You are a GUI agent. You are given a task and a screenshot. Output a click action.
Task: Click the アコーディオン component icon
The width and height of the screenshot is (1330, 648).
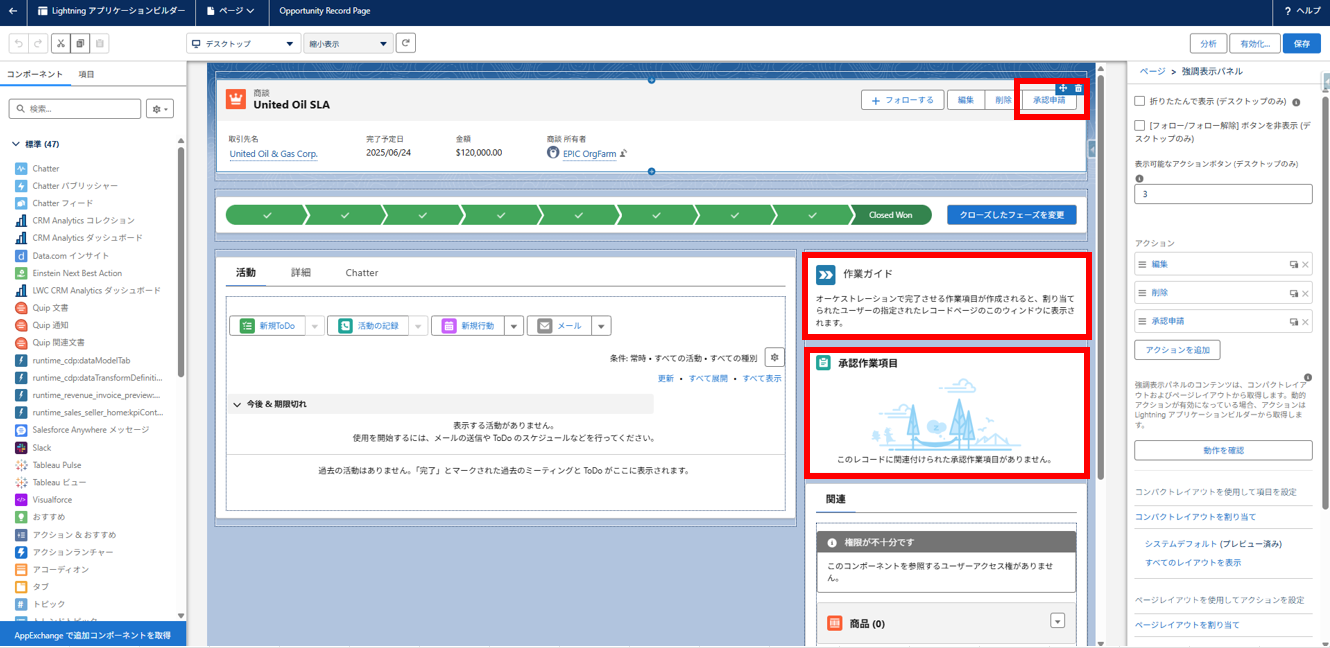pyautogui.click(x=21, y=569)
